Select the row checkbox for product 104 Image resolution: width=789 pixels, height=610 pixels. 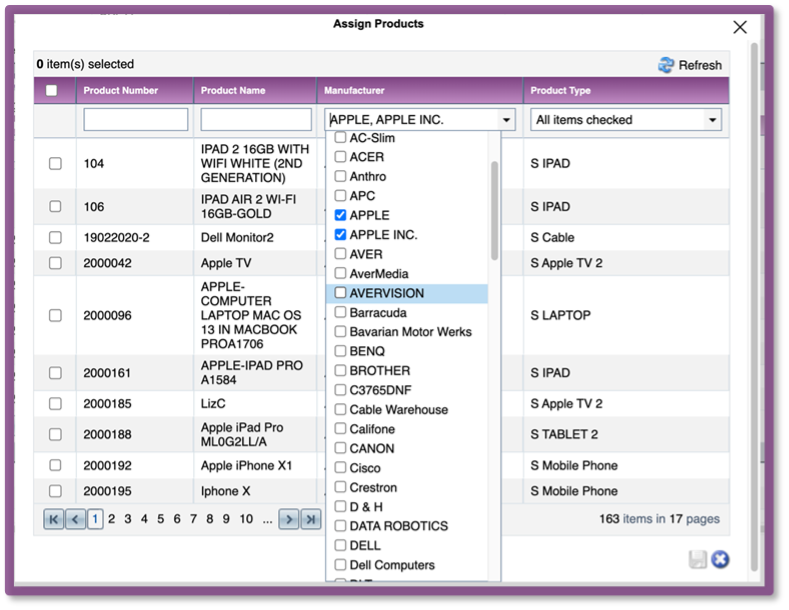click(x=55, y=164)
